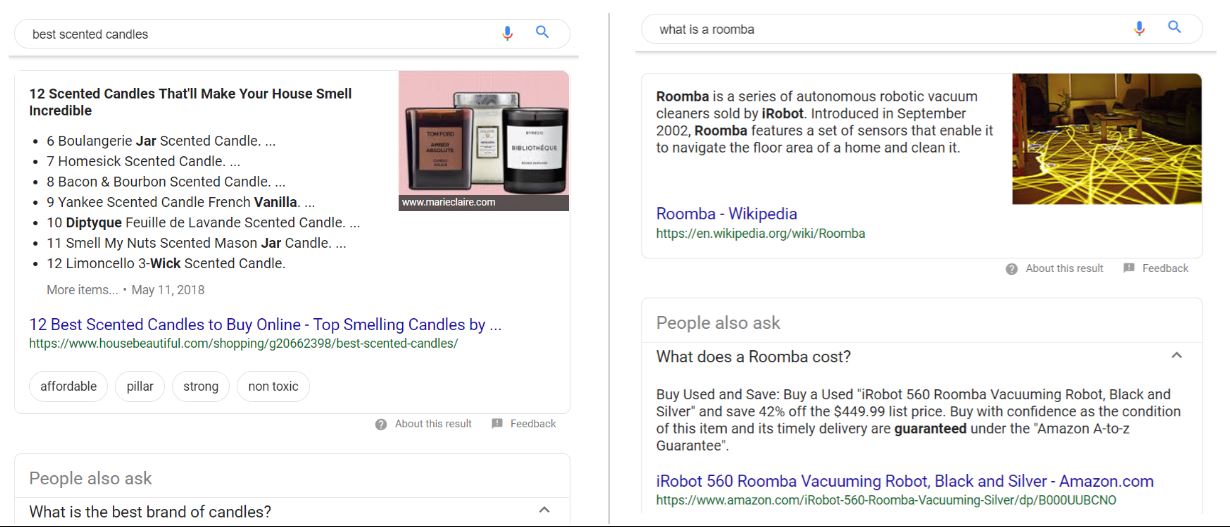The height and width of the screenshot is (527, 1230).
Task: Click the feedback flag icon under Roomba snippet
Action: point(1129,268)
